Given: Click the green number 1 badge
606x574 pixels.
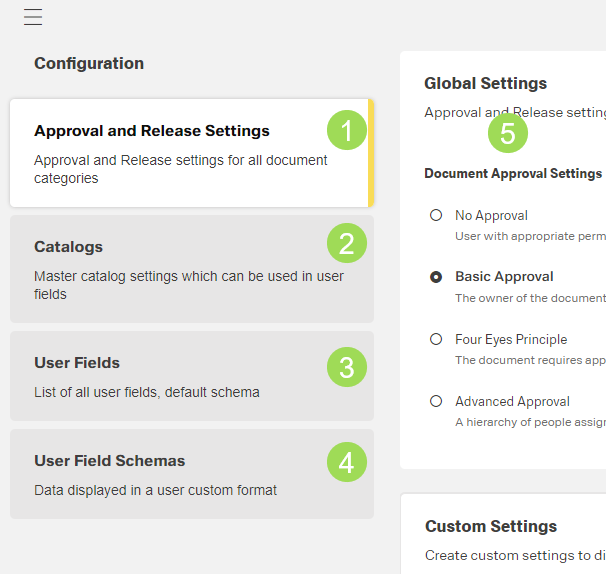Looking at the screenshot, I should point(347,130).
